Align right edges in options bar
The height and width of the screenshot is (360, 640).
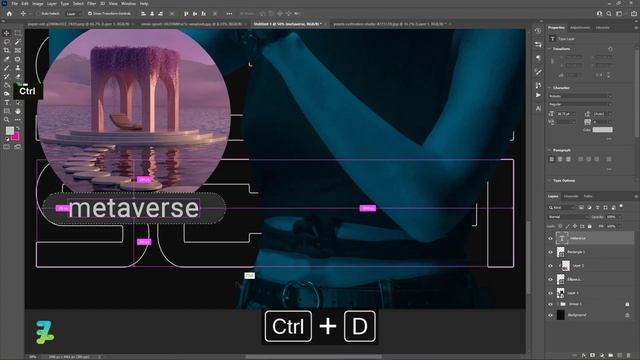point(160,13)
